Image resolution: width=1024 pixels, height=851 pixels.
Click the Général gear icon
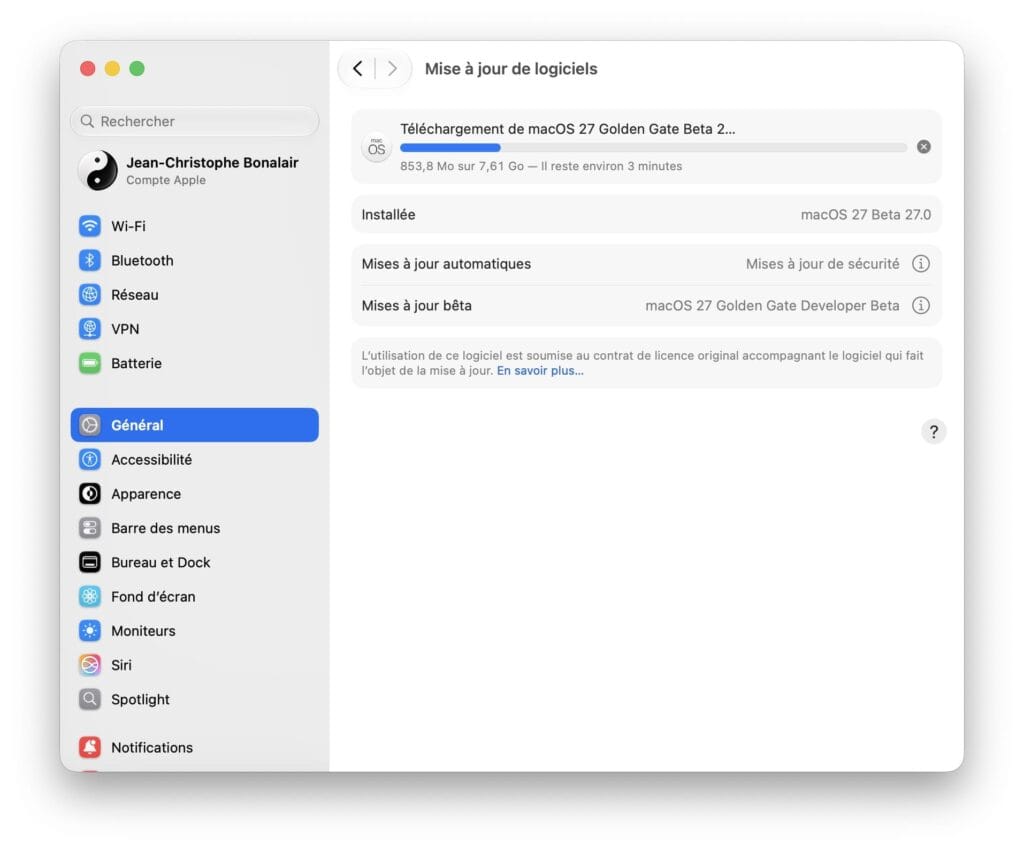click(89, 425)
